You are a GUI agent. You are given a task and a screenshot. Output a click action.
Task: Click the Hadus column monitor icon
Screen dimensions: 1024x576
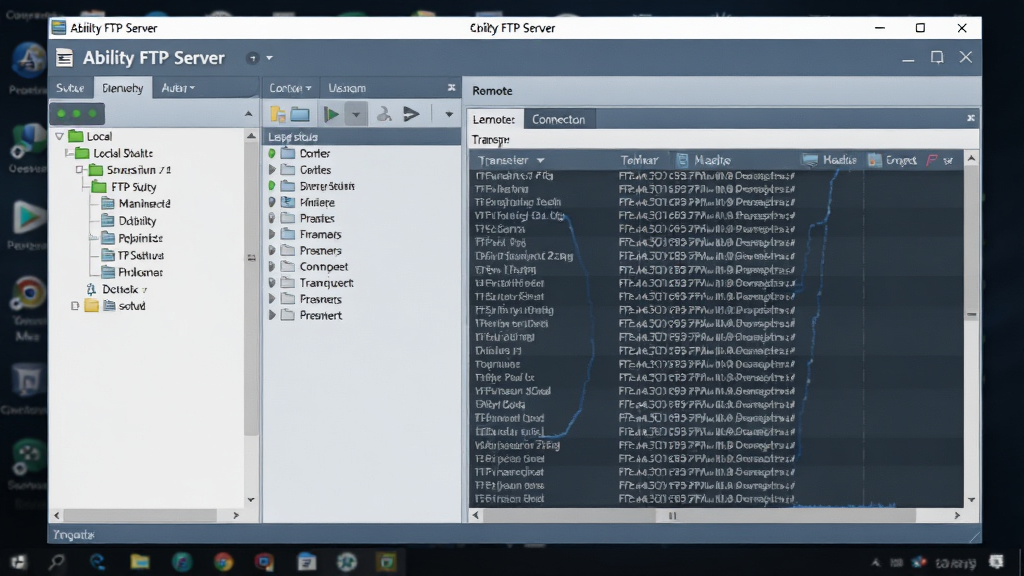[x=810, y=160]
